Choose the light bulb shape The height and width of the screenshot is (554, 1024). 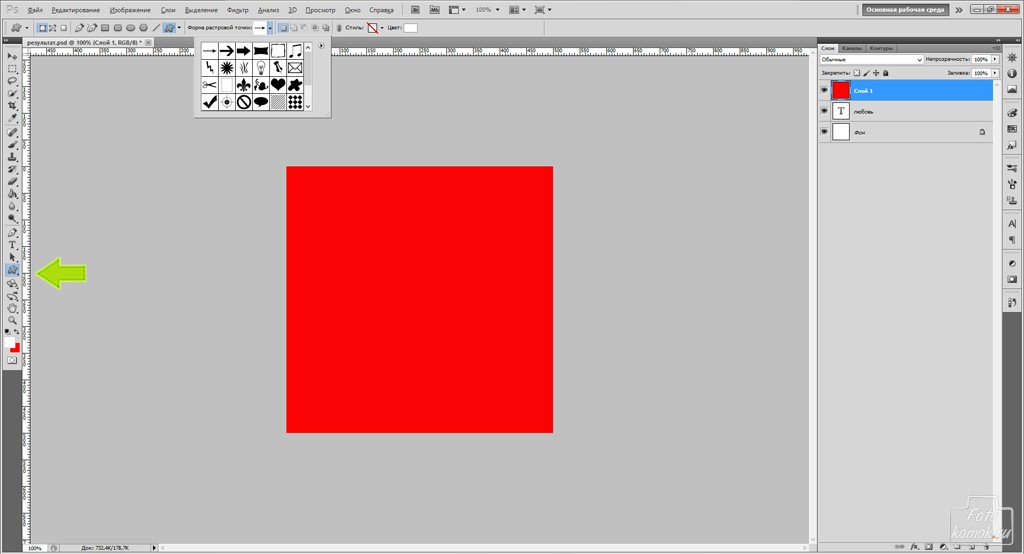click(261, 67)
